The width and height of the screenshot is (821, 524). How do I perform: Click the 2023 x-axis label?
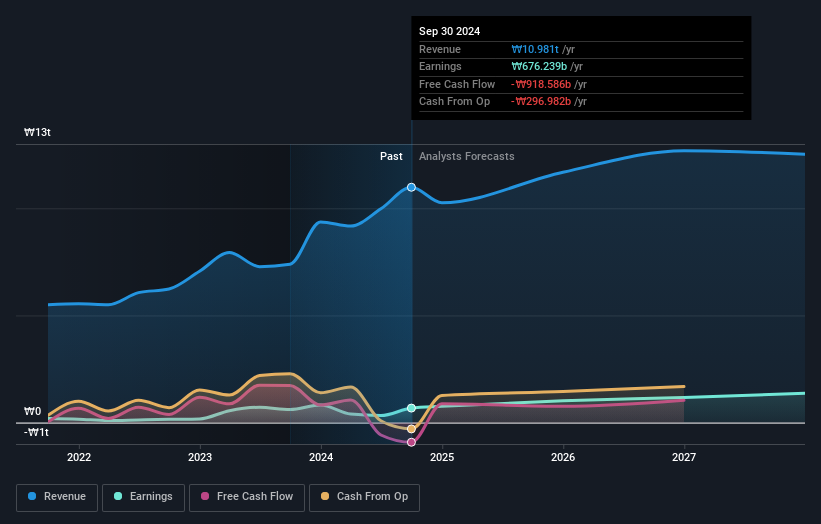[x=200, y=458]
